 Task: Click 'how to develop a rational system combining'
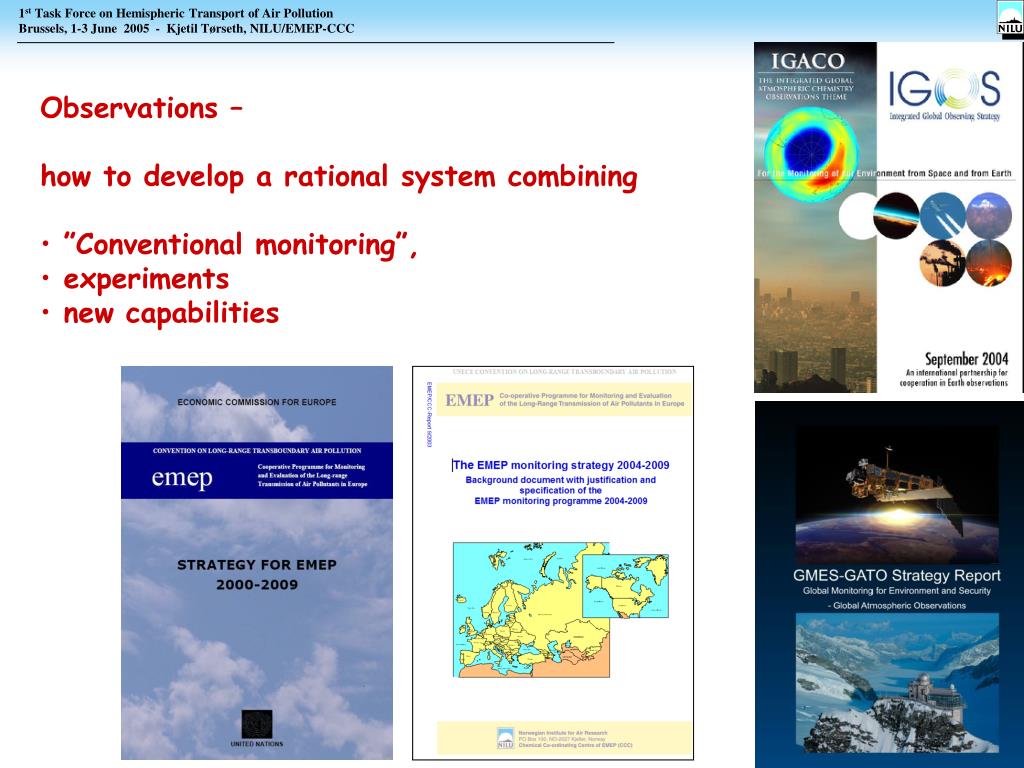(x=339, y=176)
